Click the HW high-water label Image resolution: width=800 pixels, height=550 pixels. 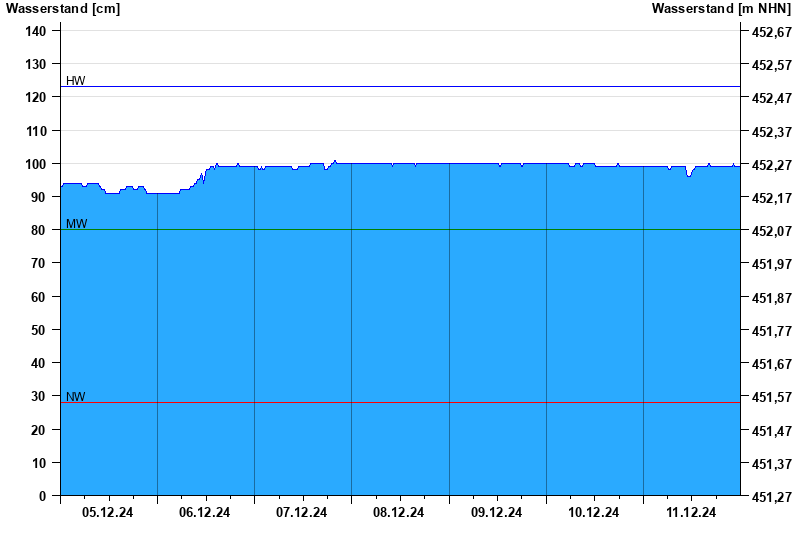click(x=76, y=80)
